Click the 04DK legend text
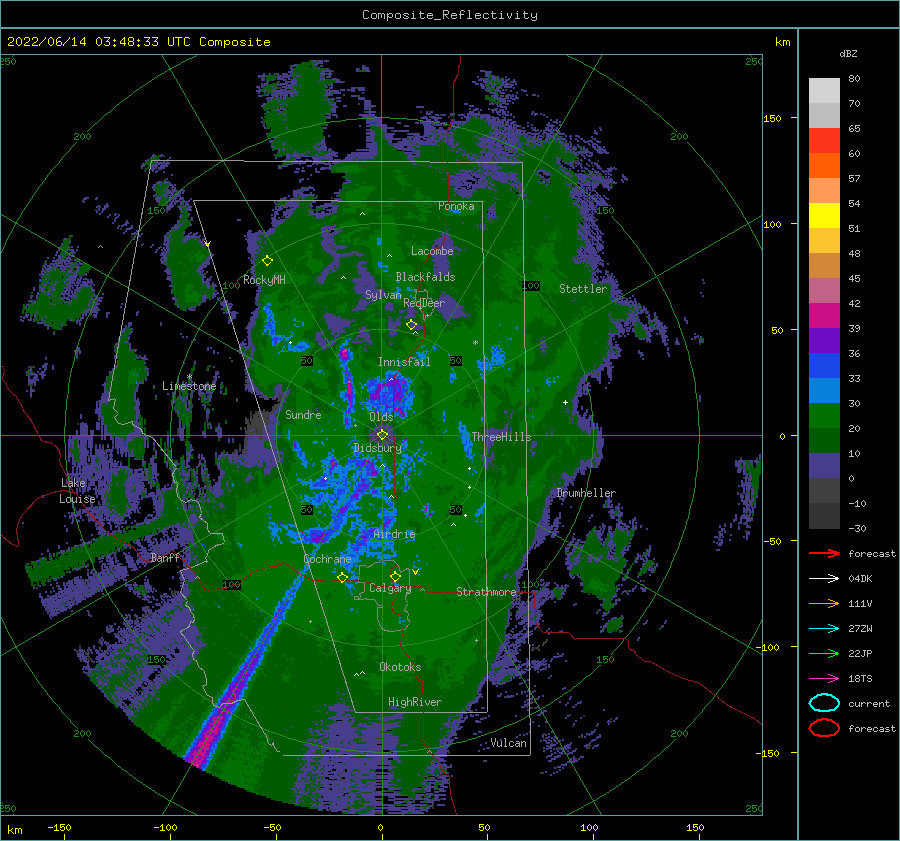900x841 pixels. point(860,579)
